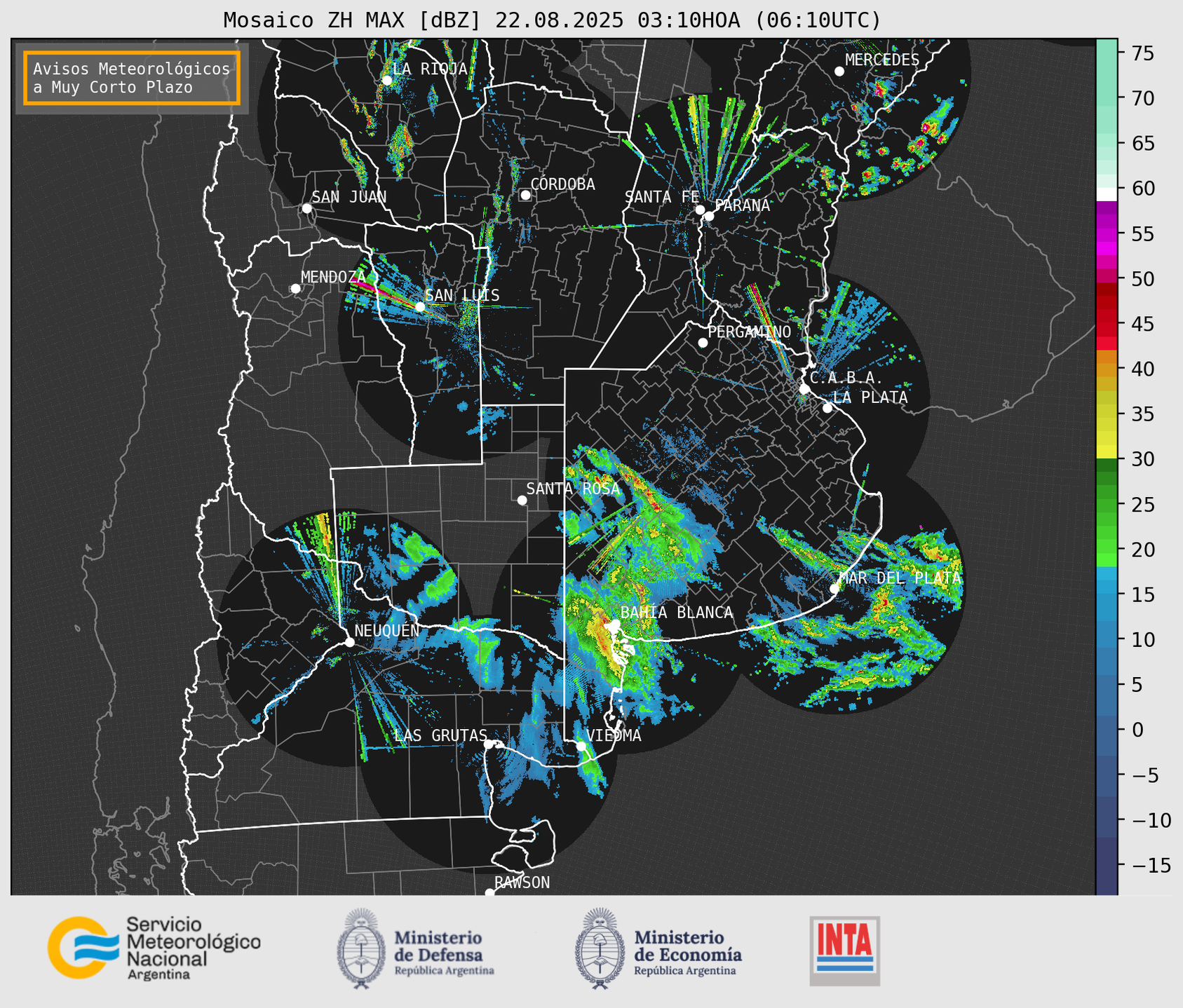The width and height of the screenshot is (1183, 1008).
Task: Click the PERGAMINO label on the map
Action: click(750, 332)
